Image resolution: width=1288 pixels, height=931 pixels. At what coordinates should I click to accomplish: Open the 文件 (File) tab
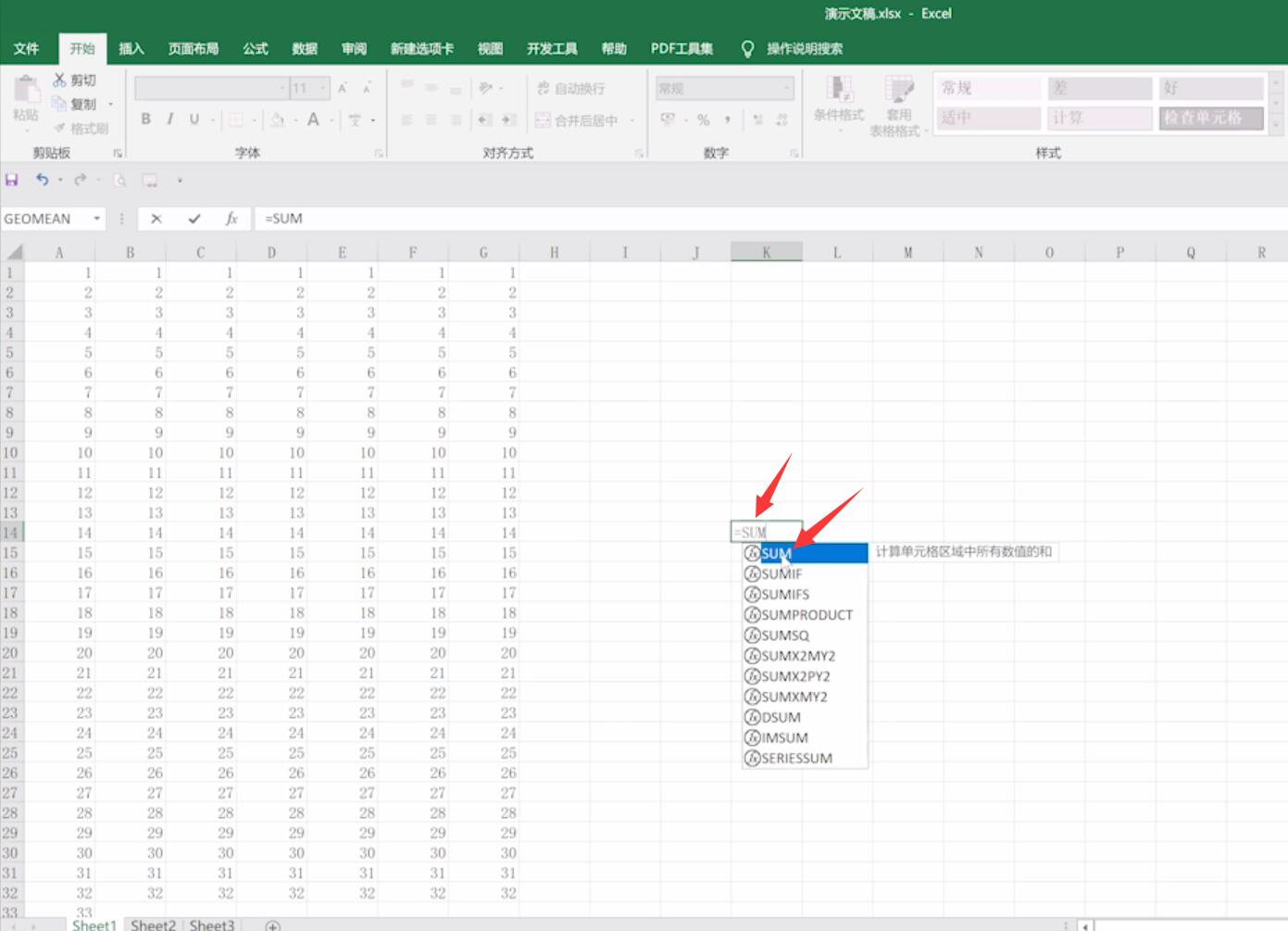[x=26, y=48]
